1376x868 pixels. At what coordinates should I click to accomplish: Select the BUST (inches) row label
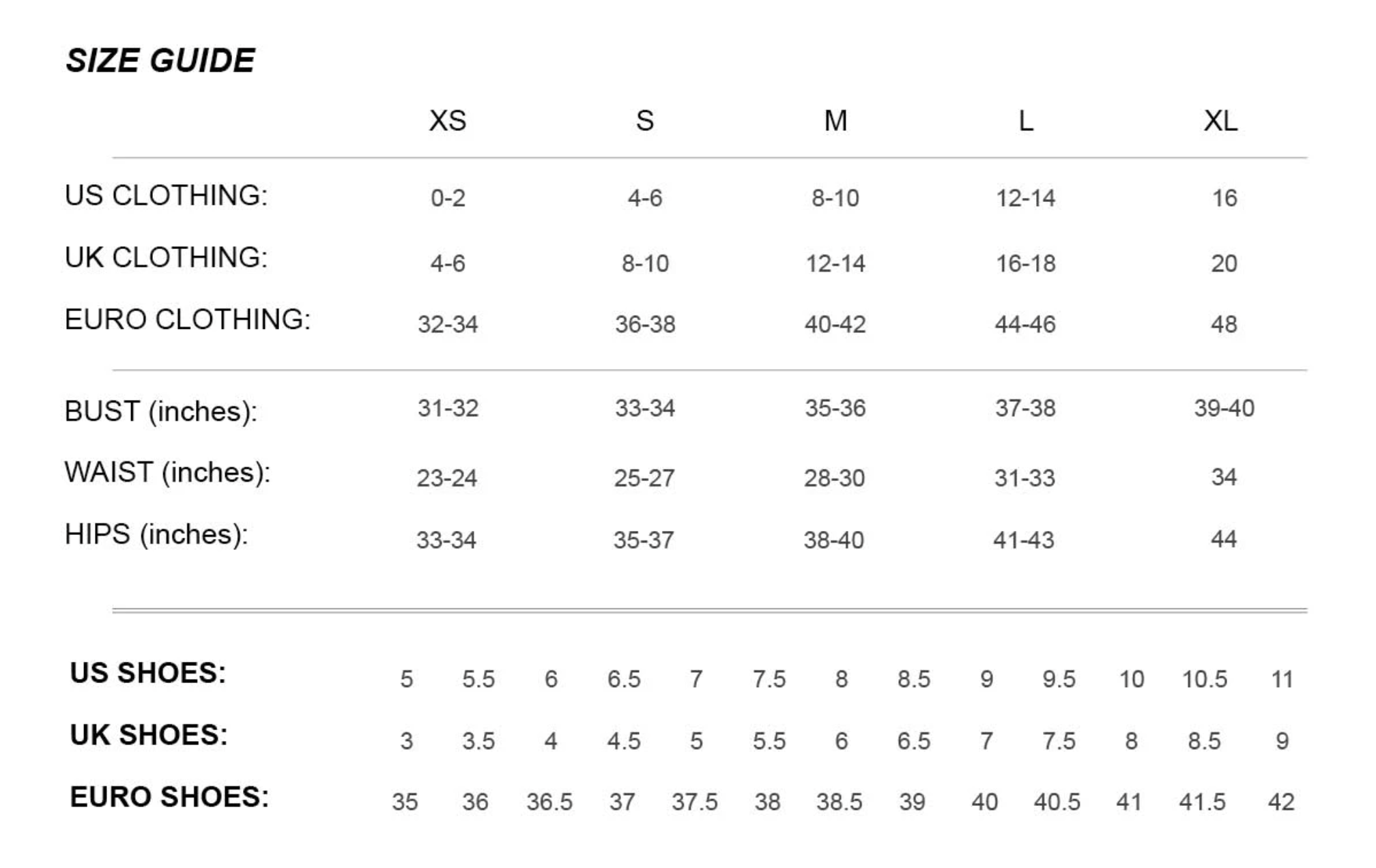(161, 411)
